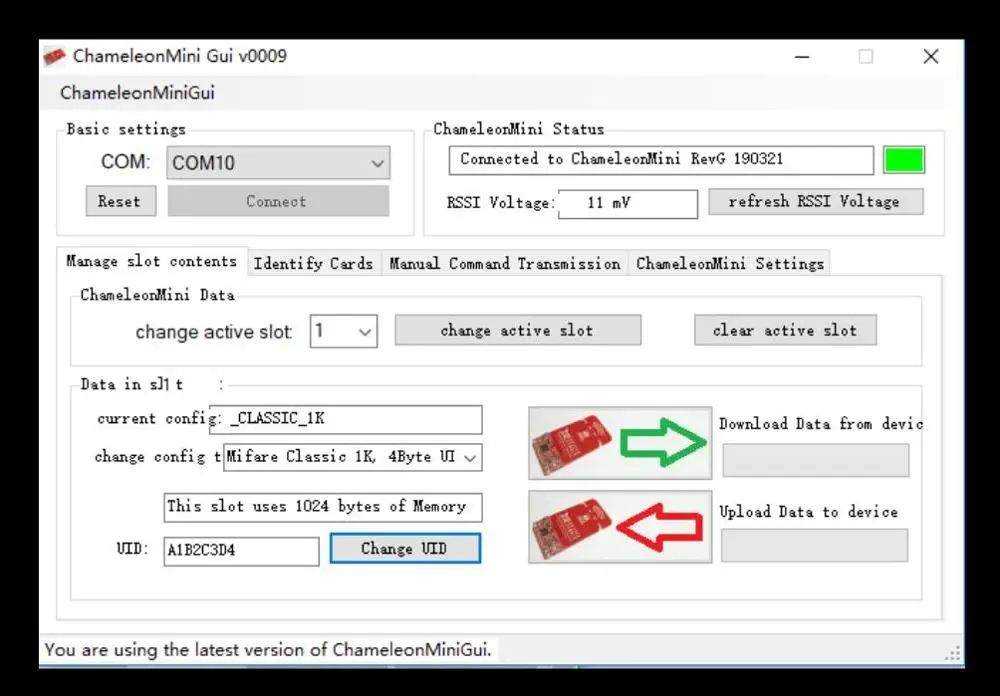Click the 'This slot uses 1024 bytes' field
The image size is (1000, 696).
(x=323, y=507)
